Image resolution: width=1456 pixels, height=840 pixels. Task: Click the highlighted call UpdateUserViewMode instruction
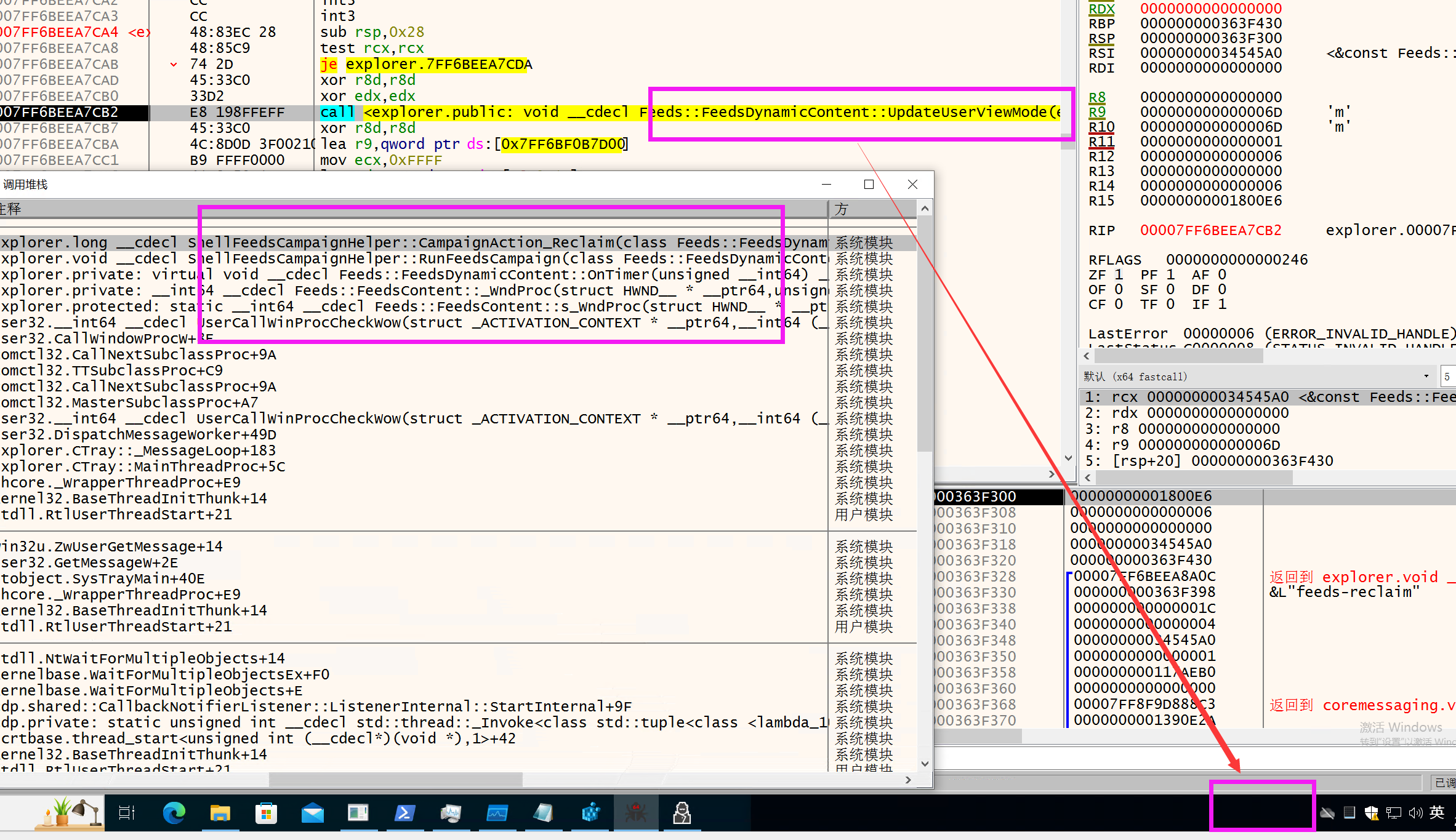point(690,112)
